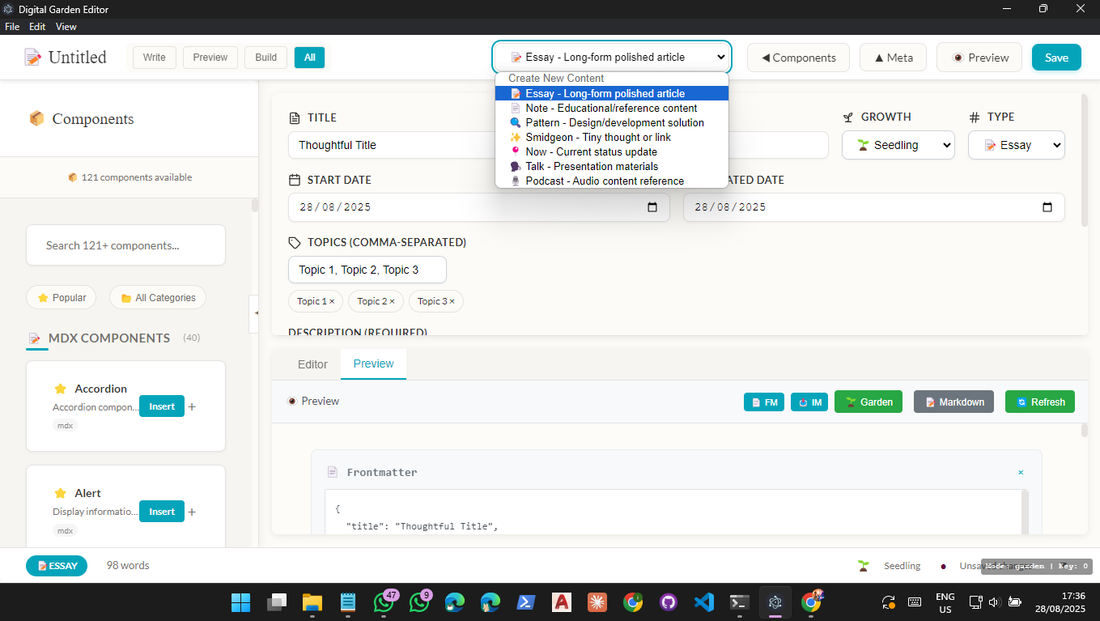Click the FM frontmatter button
This screenshot has height=621, width=1100.
tap(764, 402)
